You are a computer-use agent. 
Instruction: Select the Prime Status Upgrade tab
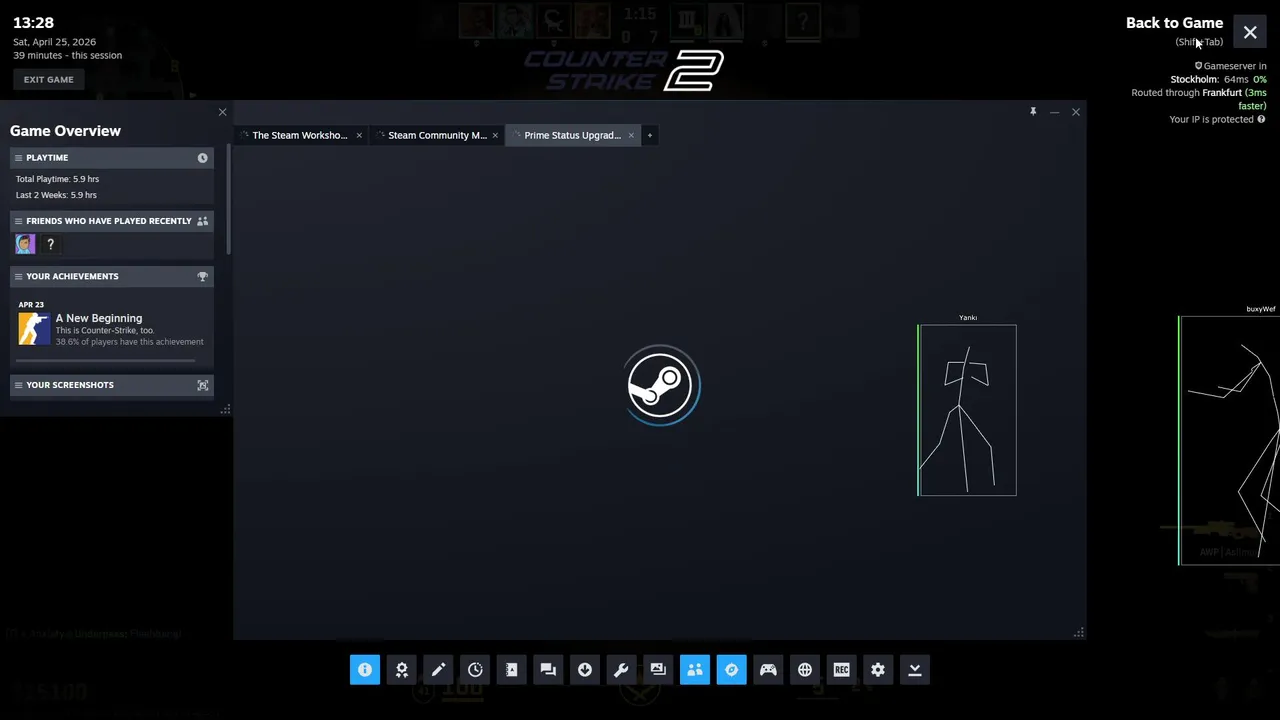(572, 135)
